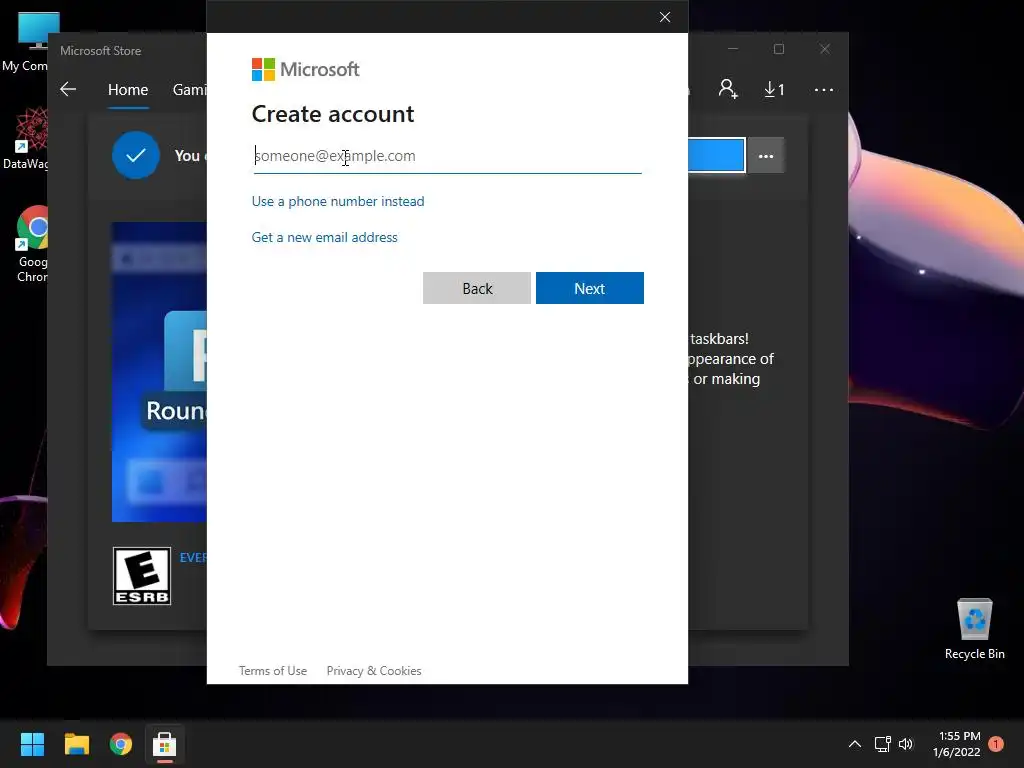Click the grey ellipsis button beside blue button
Viewport: 1024px width, 768px height.
coord(765,156)
